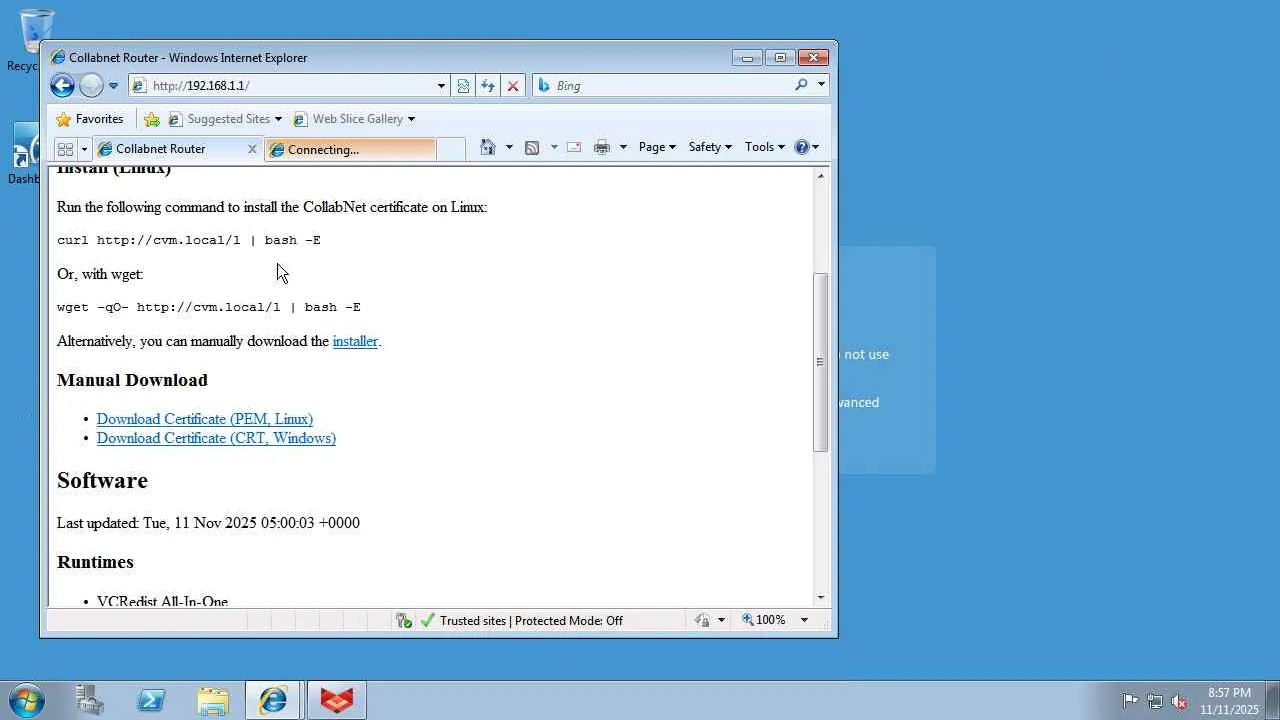
Task: Go back using the Back arrow button
Action: point(62,86)
